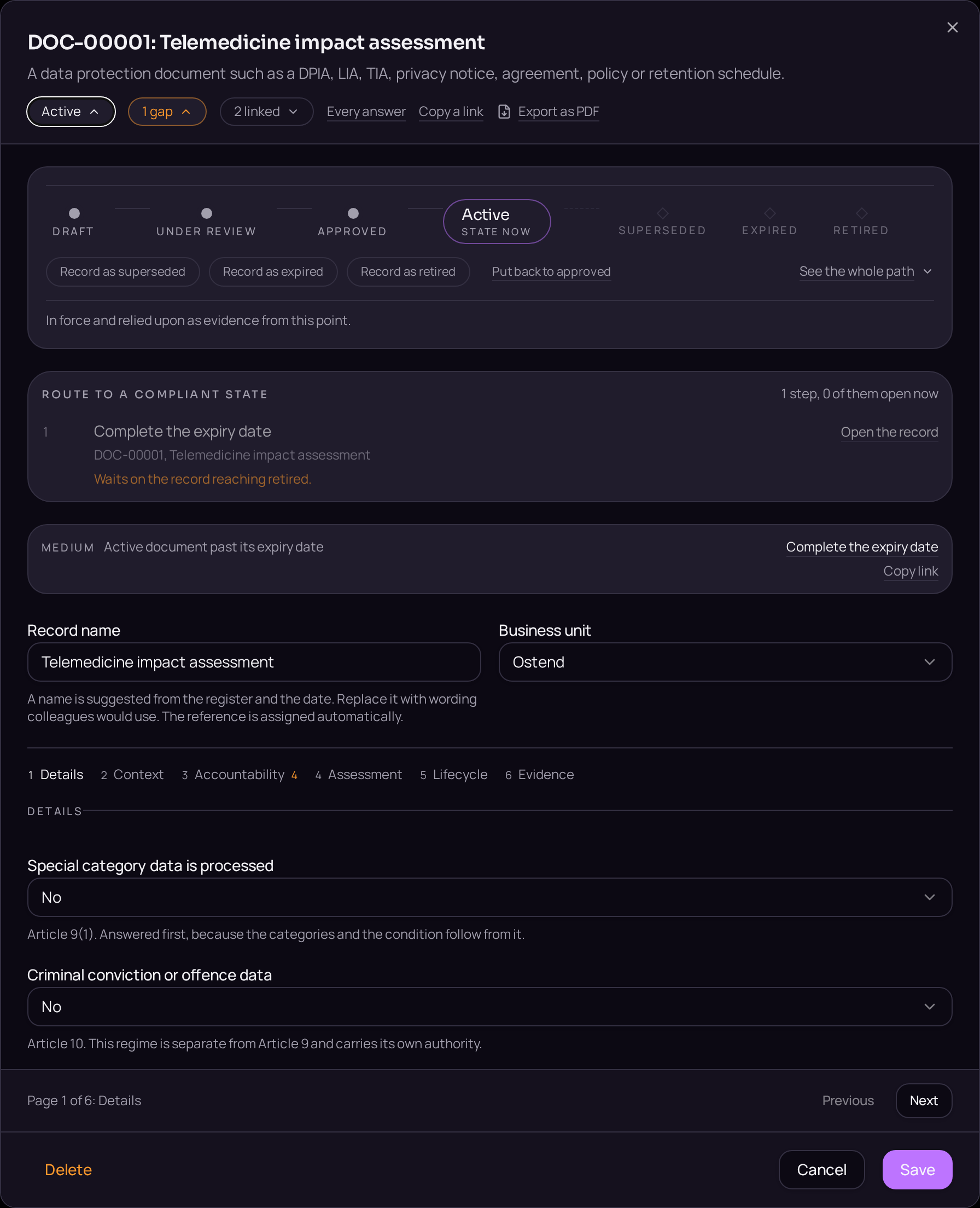The width and height of the screenshot is (980, 1208).
Task: Click the Expired diamond marker in the path
Action: point(769,213)
